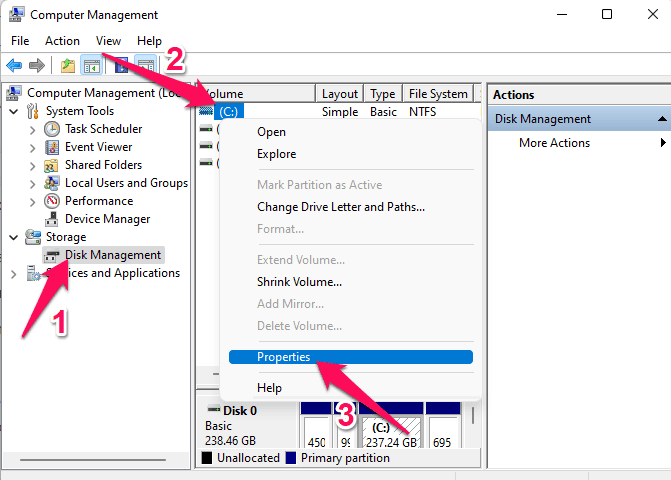Collapse the Disk Management actions section header
The height and width of the screenshot is (480, 671).
tap(662, 119)
